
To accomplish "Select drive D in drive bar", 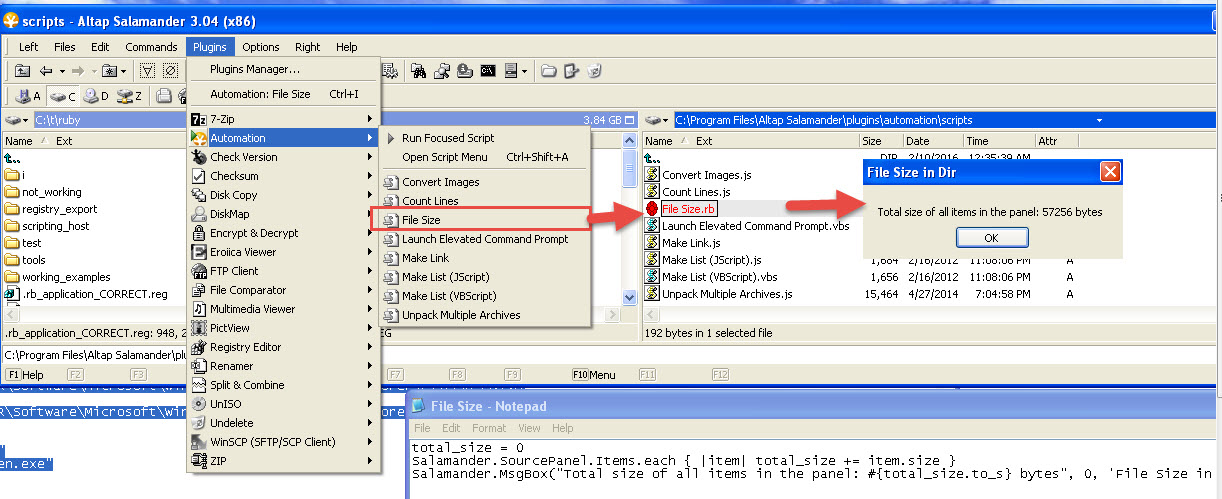I will 95,96.
